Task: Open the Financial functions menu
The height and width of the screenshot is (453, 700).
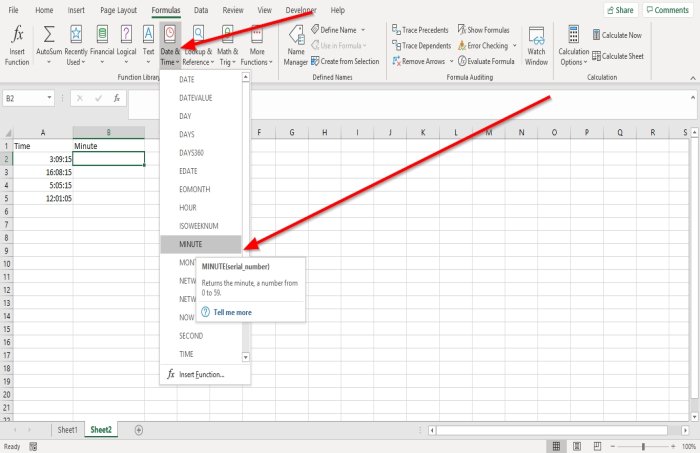Action: pos(102,45)
